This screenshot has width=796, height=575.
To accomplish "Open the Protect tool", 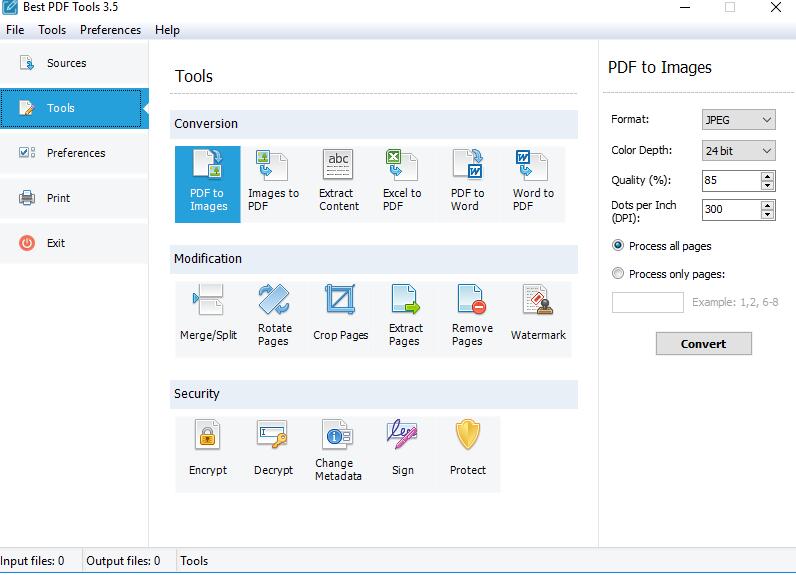I will click(x=468, y=454).
